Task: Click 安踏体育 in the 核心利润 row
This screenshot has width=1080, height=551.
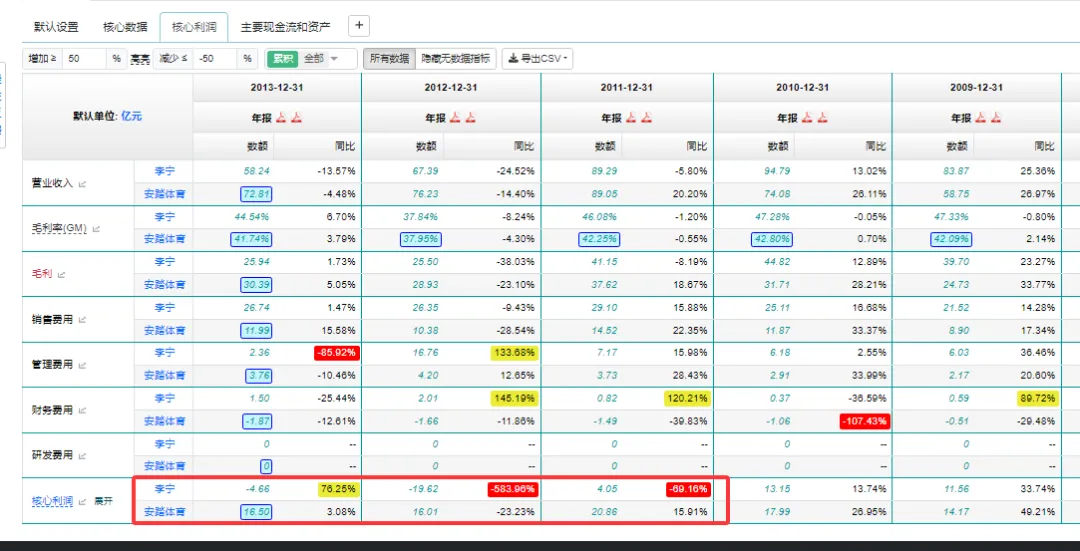Action: tap(165, 512)
